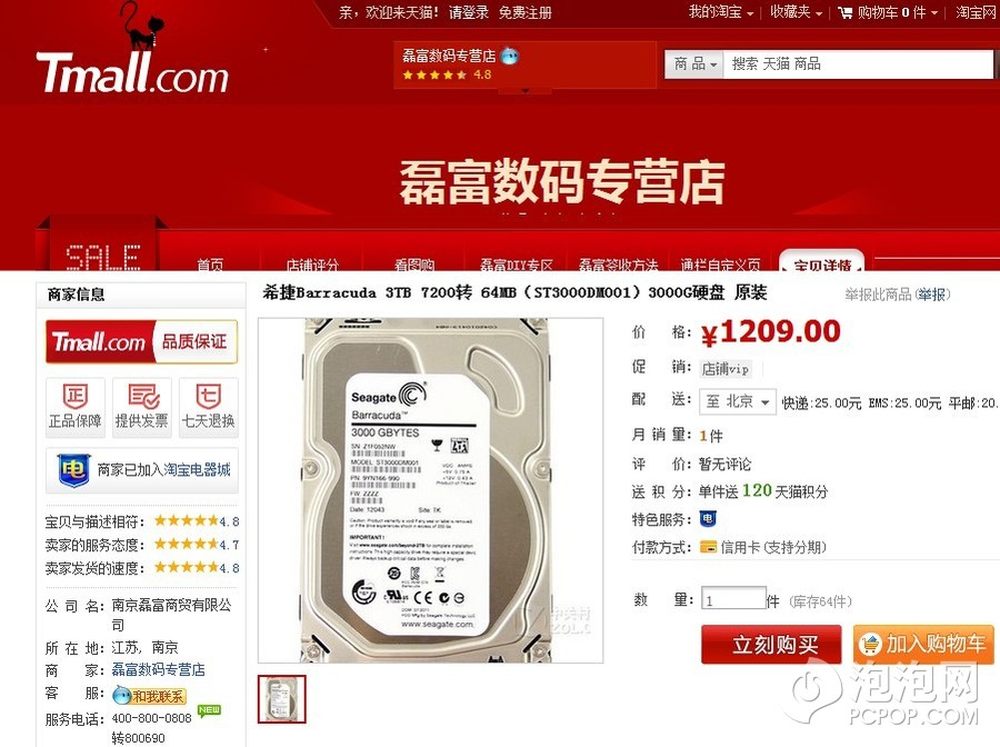
Task: Select the hard drive thumbnail below main image
Action: (x=282, y=699)
